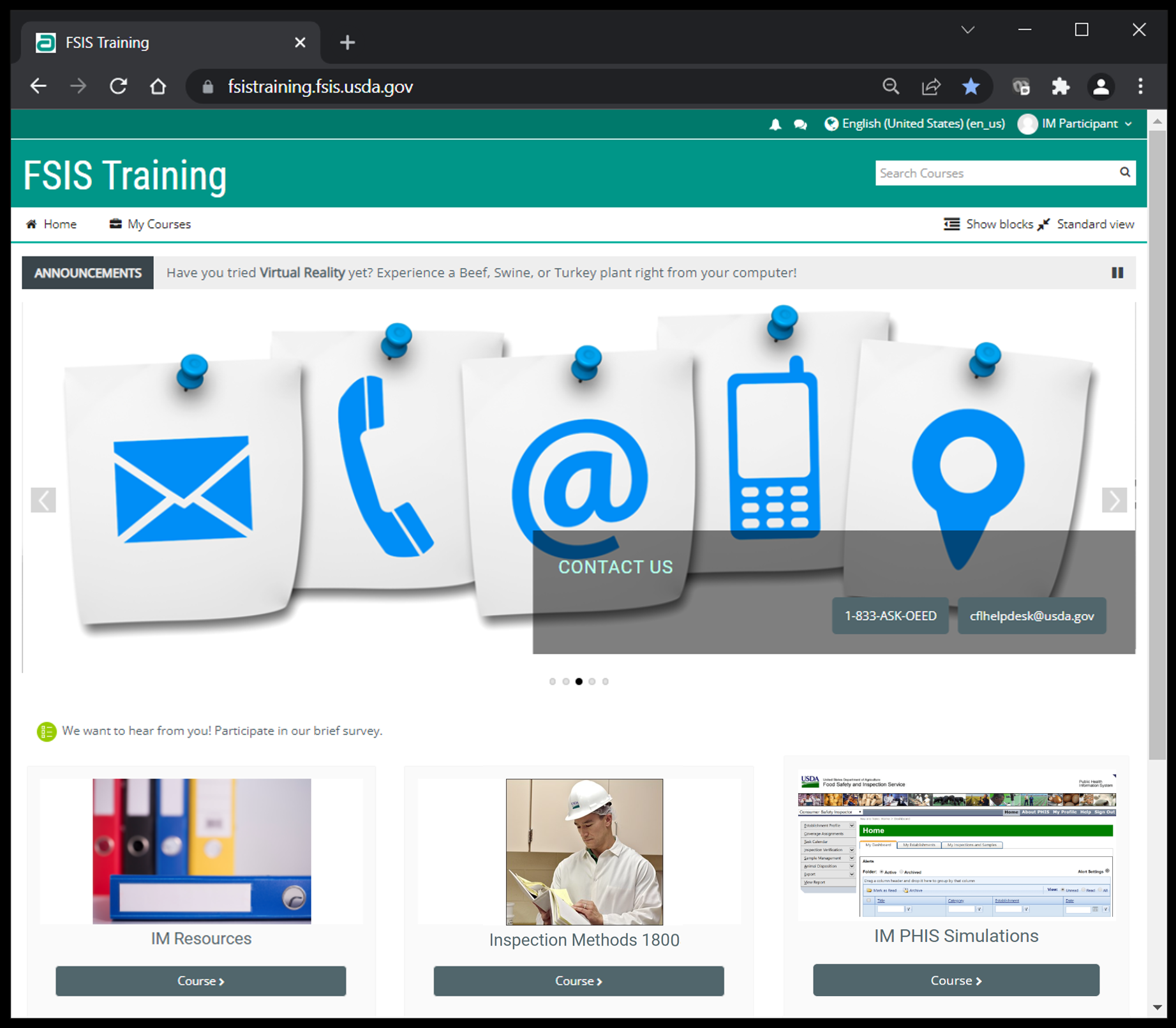Open the notifications bell icon
The height and width of the screenshot is (1028, 1176).
pyautogui.click(x=775, y=124)
